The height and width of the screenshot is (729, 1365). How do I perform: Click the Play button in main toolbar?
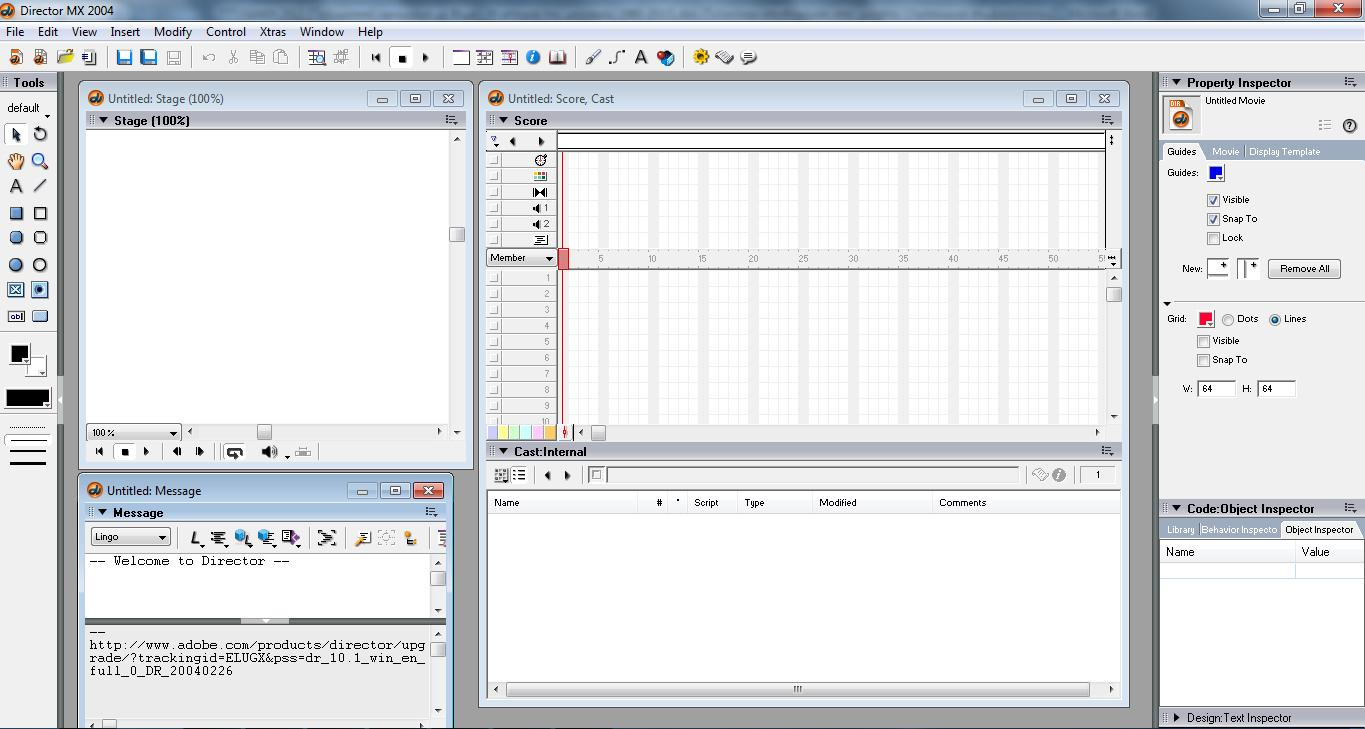click(425, 57)
